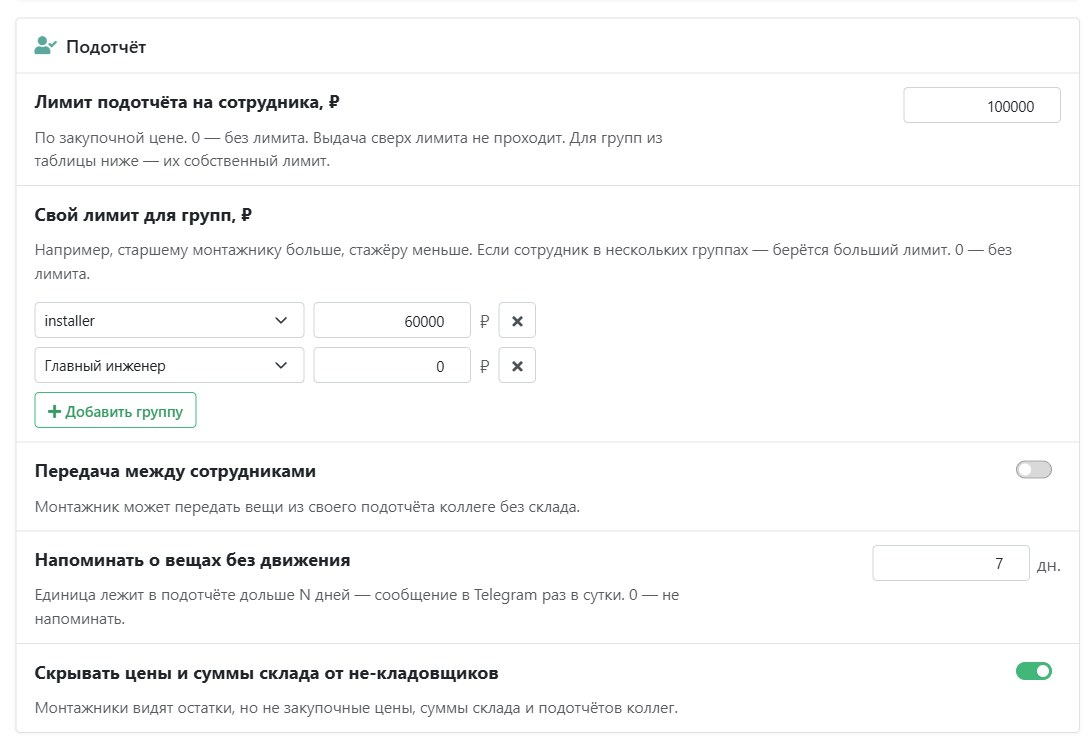1088x740 pixels.
Task: Remove the installer group limit row
Action: click(x=517, y=321)
